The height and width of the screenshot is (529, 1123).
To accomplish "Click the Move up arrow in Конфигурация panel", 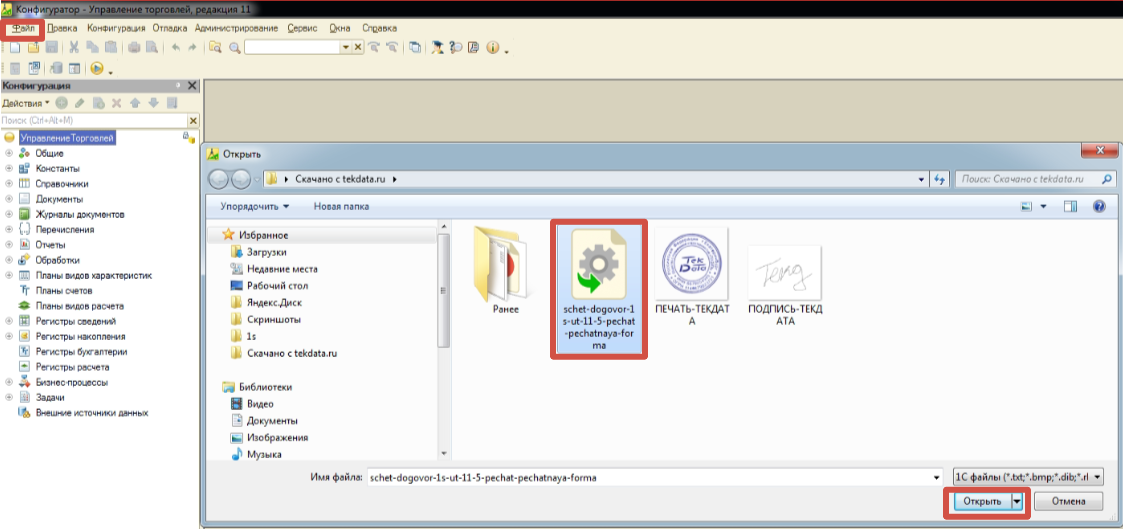I will (x=135, y=104).
